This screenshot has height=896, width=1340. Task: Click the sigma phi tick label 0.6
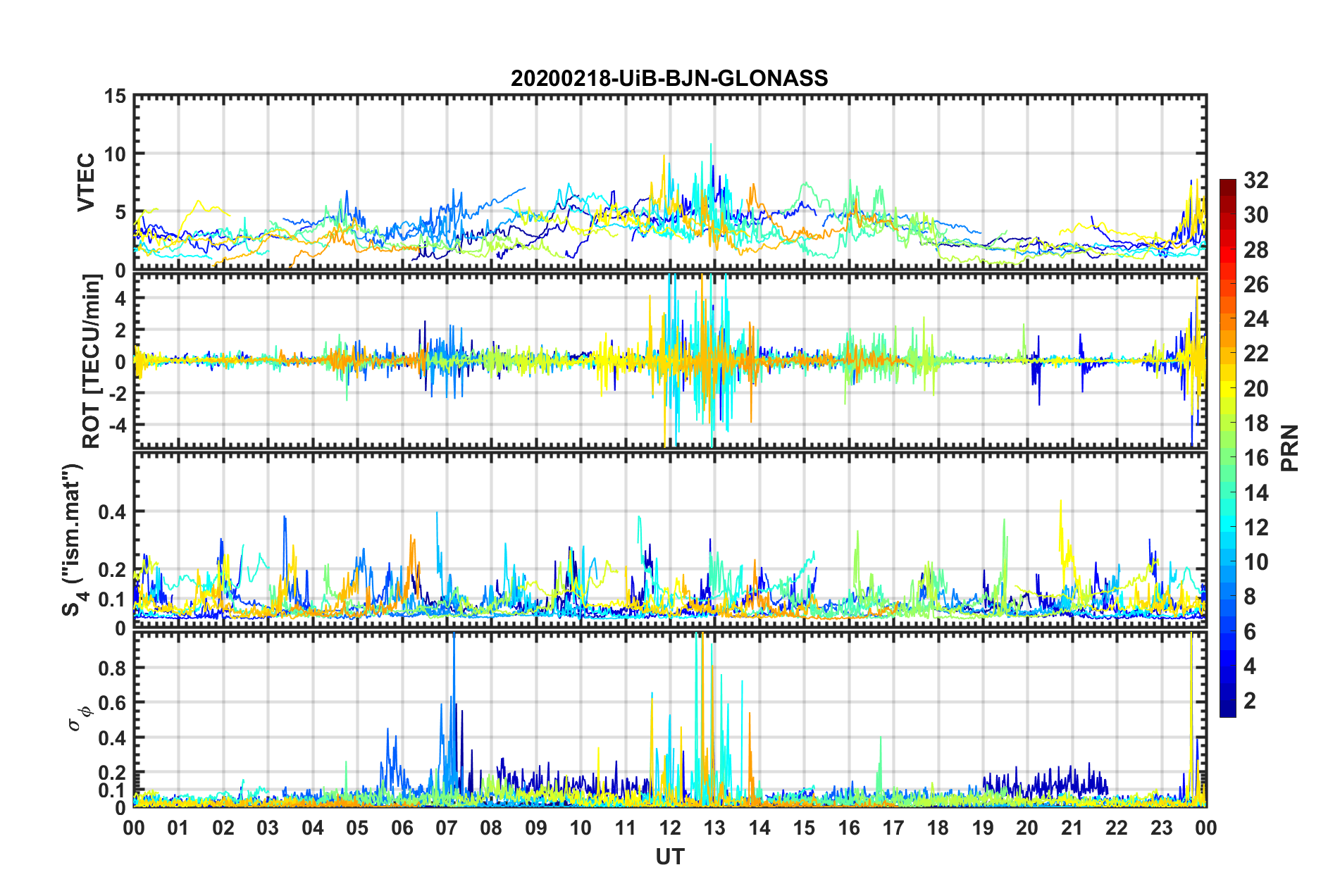112,703
